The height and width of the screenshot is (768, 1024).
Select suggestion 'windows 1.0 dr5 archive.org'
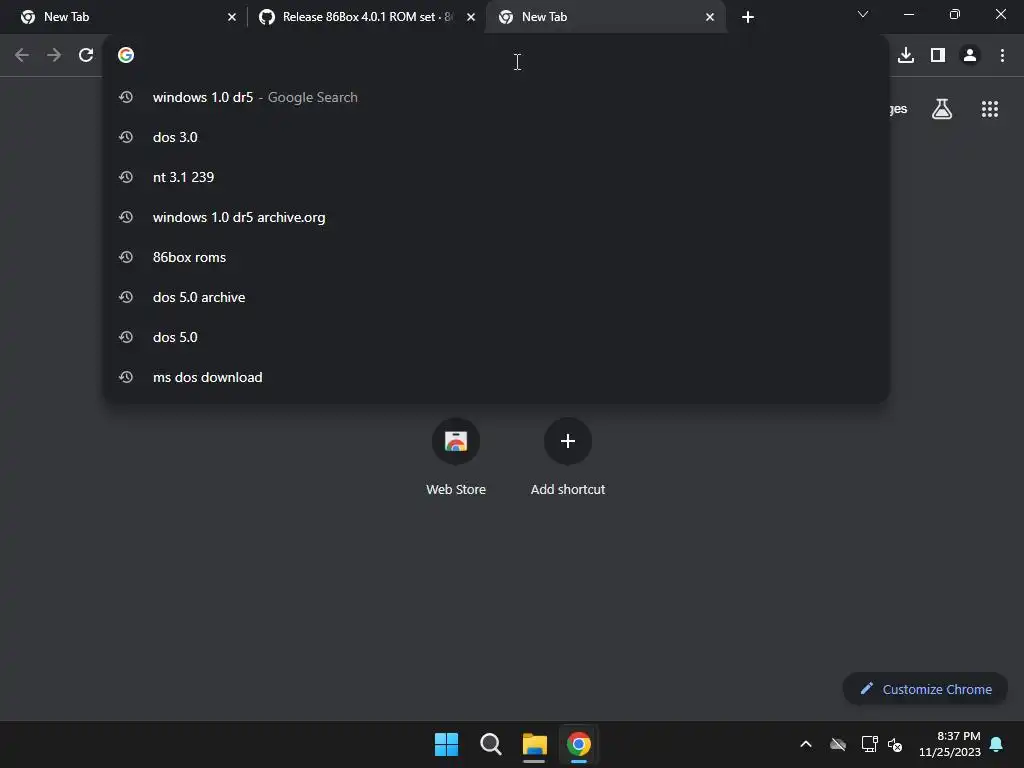click(496, 217)
